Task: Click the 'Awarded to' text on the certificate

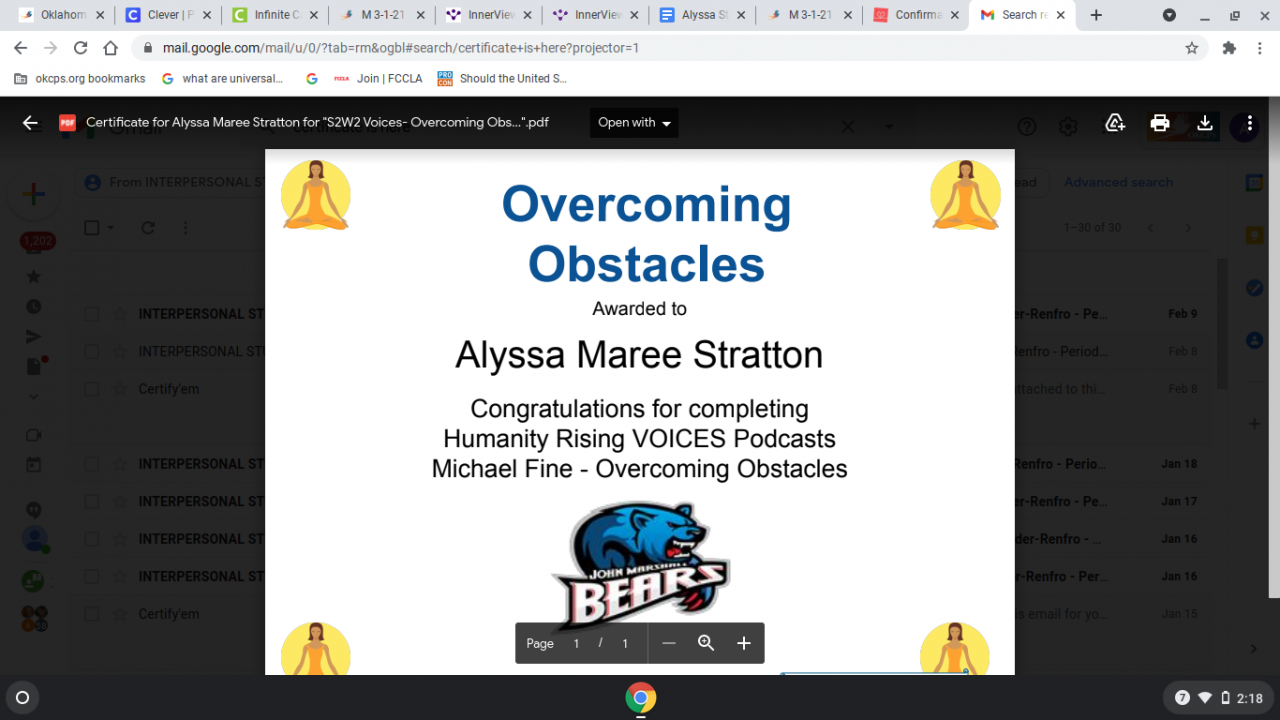Action: [639, 308]
